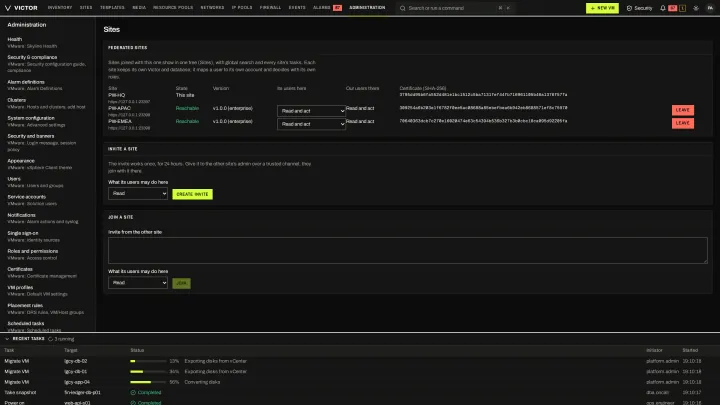Leave the PIII-EMEA site

click(x=683, y=123)
